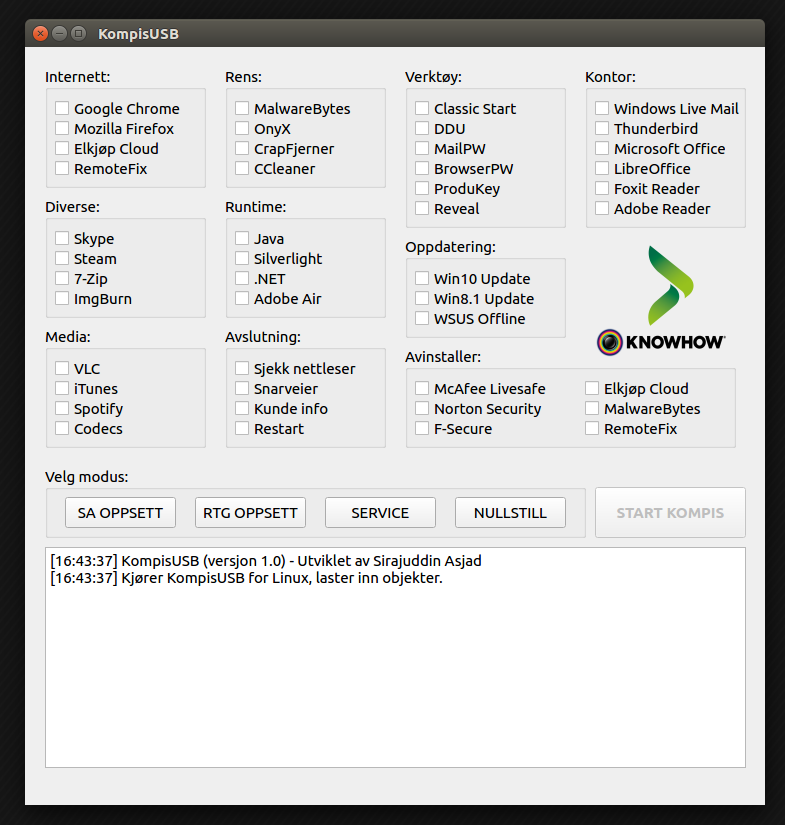
Task: Click the START KOMPIS button
Action: [x=670, y=512]
